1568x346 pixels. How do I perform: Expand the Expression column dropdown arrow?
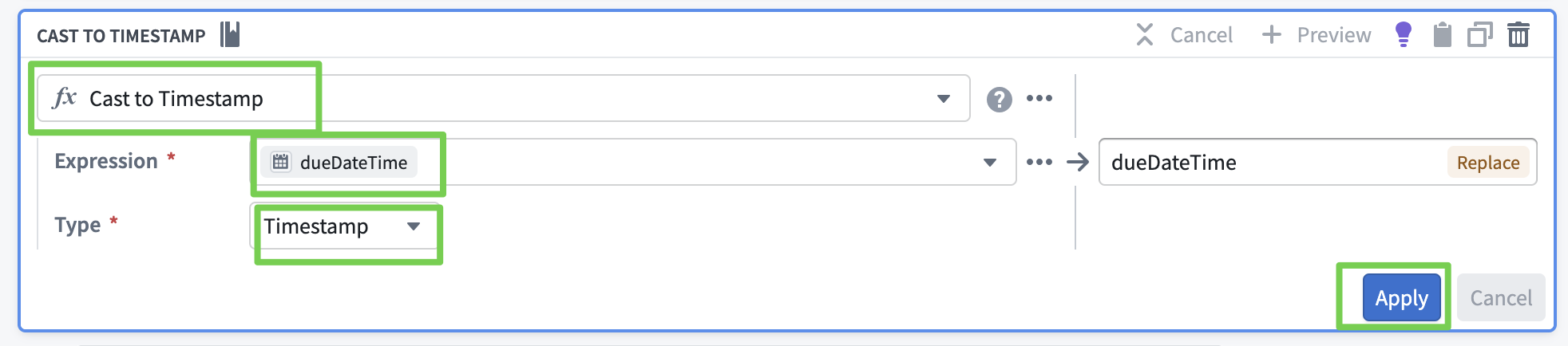tap(989, 163)
